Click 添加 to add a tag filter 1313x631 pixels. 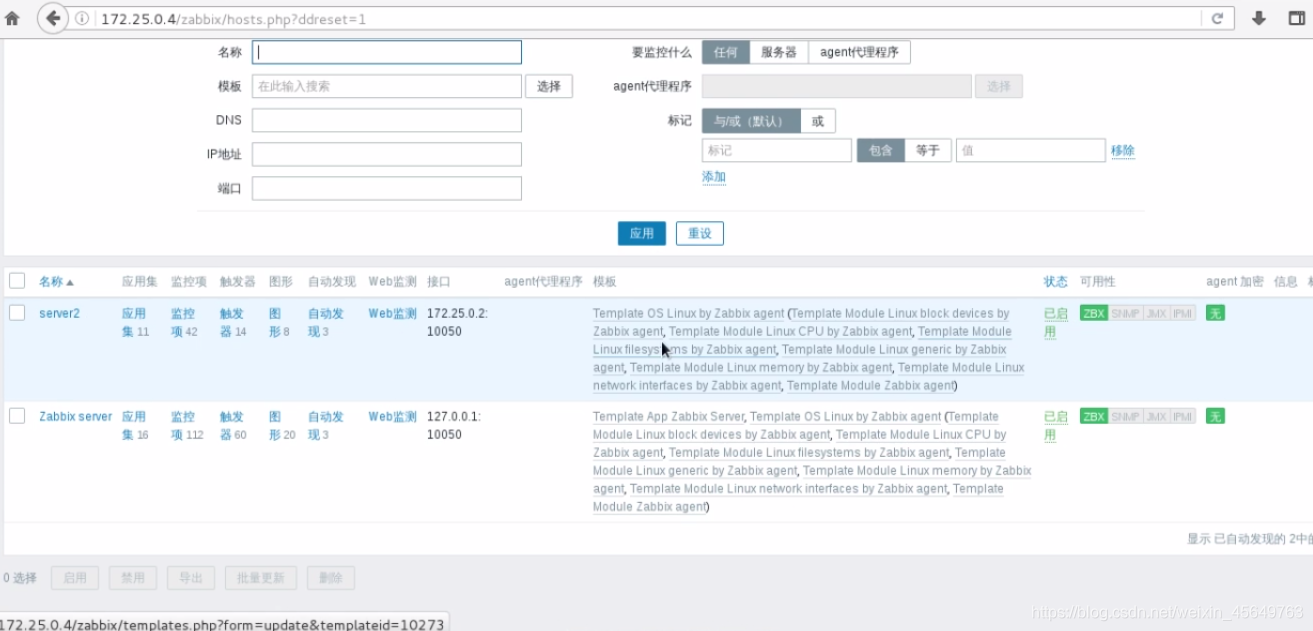click(x=714, y=177)
